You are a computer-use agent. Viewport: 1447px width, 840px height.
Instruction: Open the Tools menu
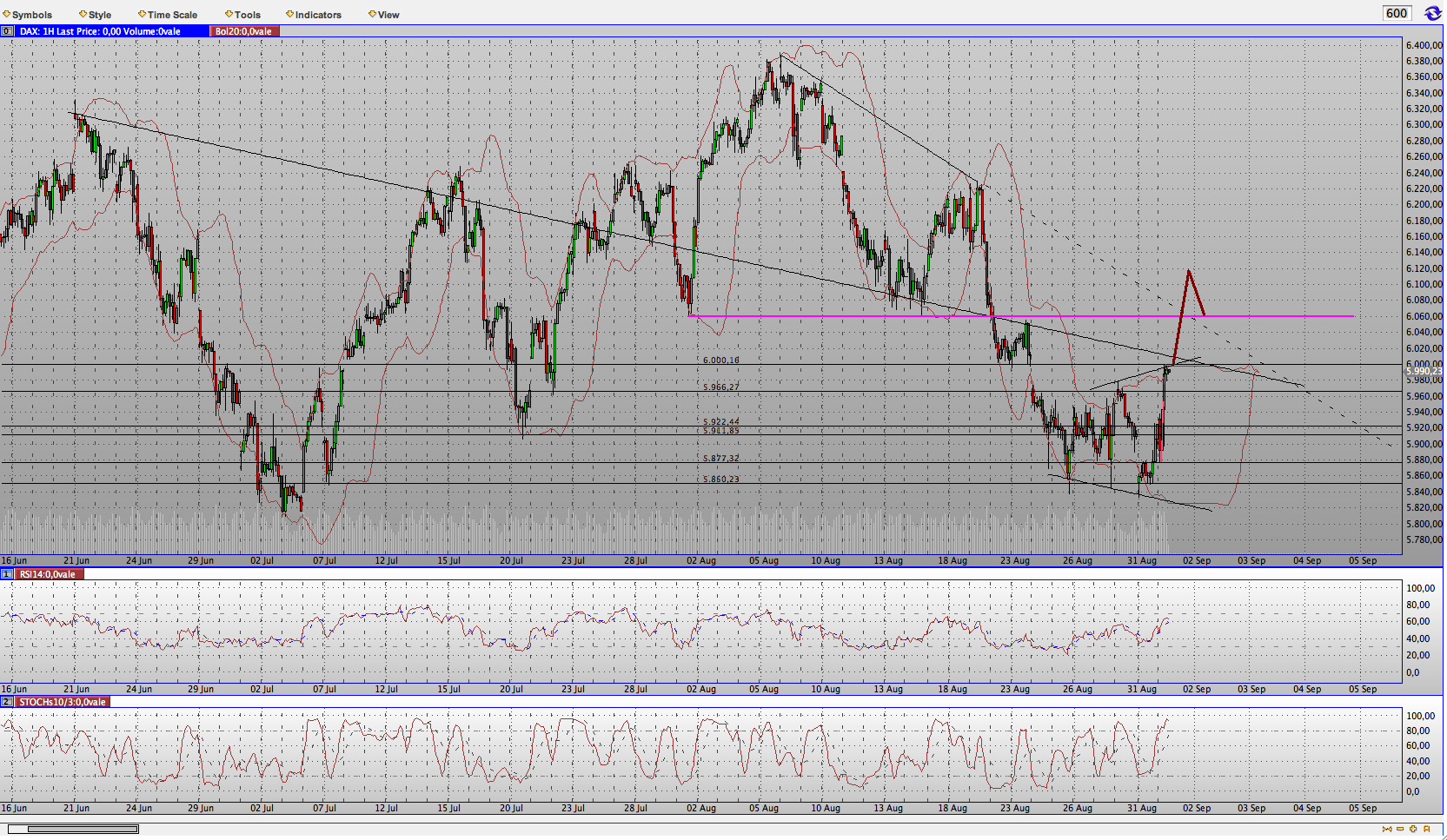click(x=242, y=15)
